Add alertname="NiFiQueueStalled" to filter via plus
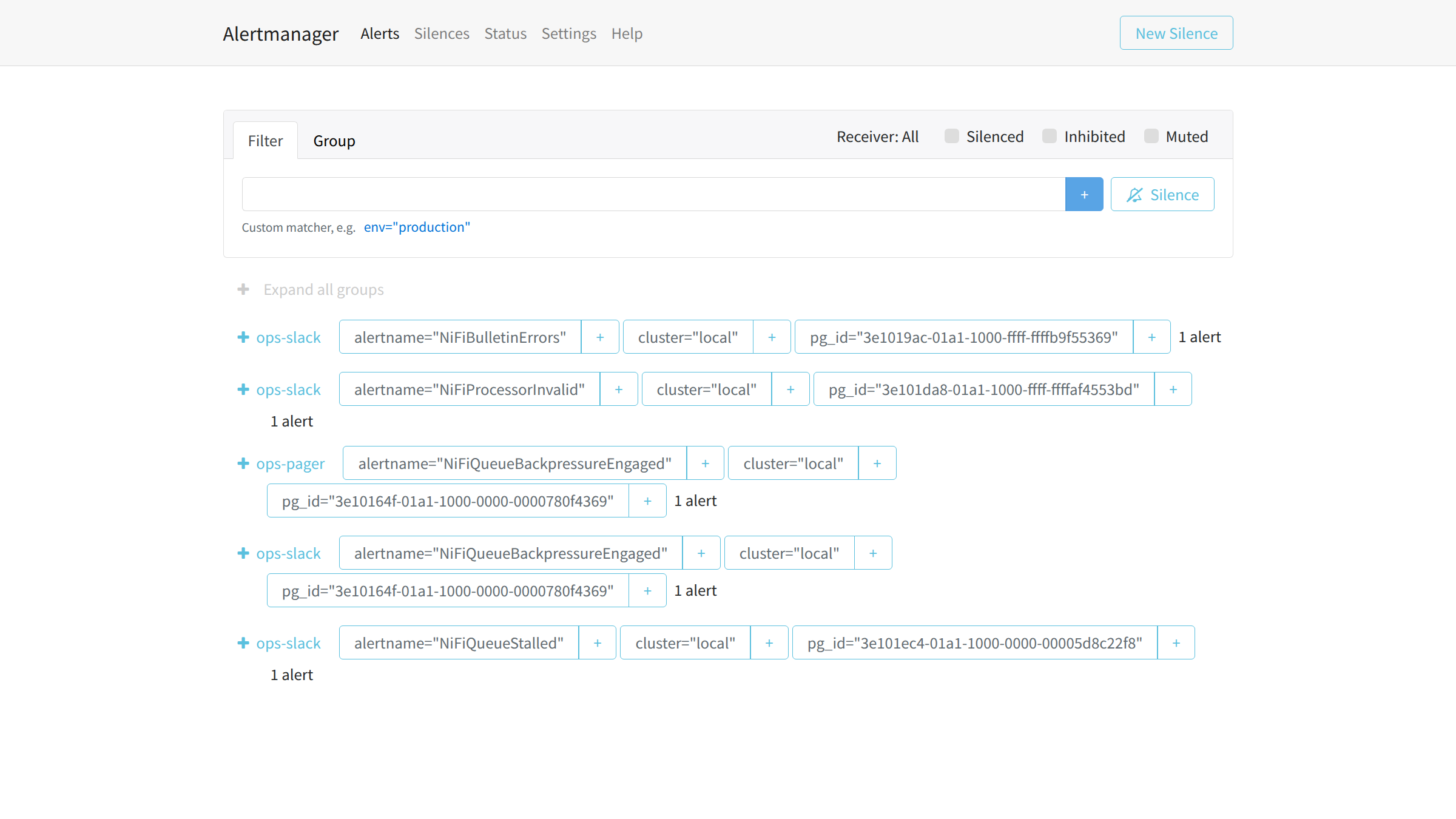This screenshot has width=1456, height=819. pyautogui.click(x=598, y=642)
